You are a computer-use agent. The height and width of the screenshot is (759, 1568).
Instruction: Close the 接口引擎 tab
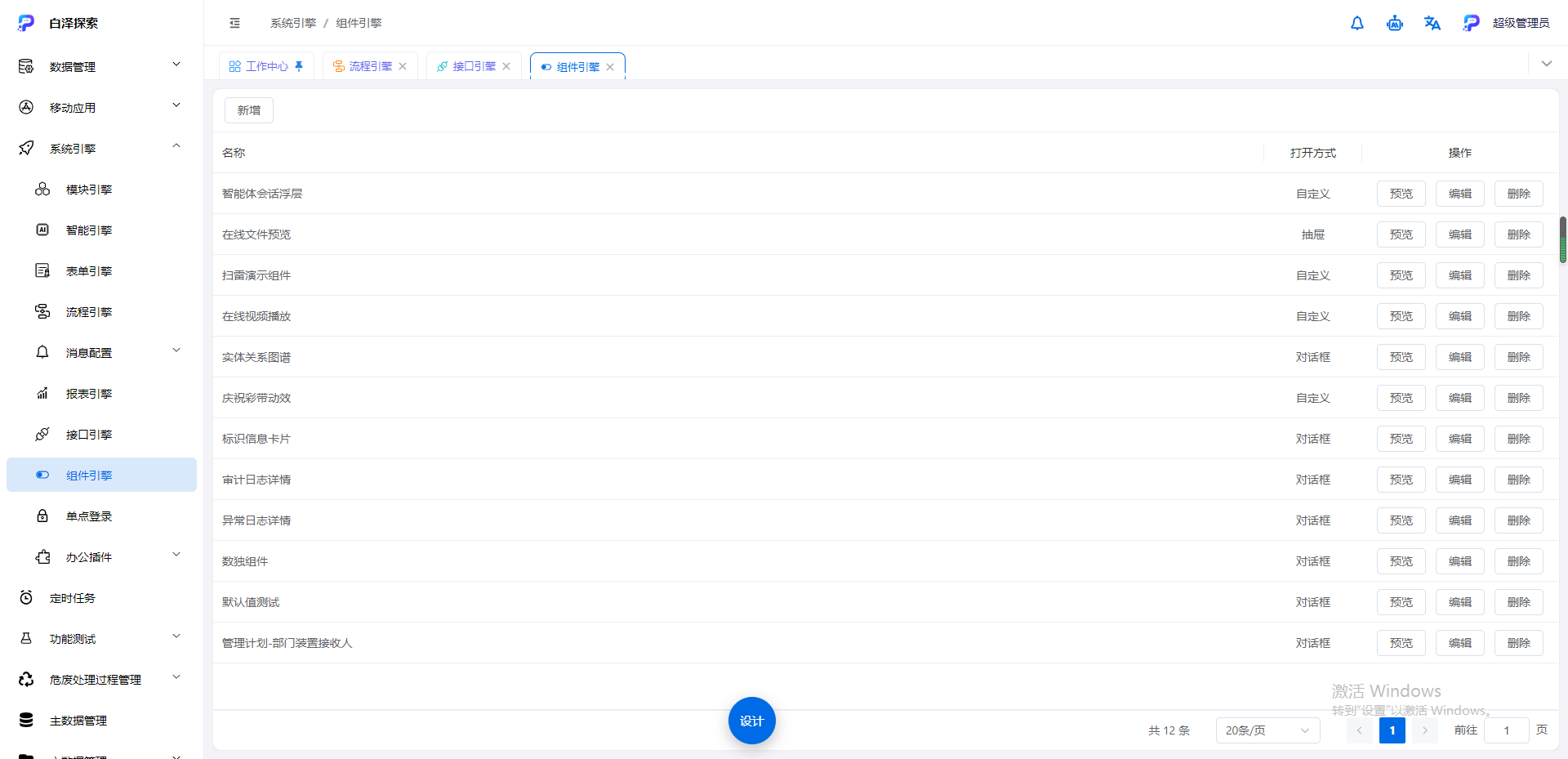point(506,66)
